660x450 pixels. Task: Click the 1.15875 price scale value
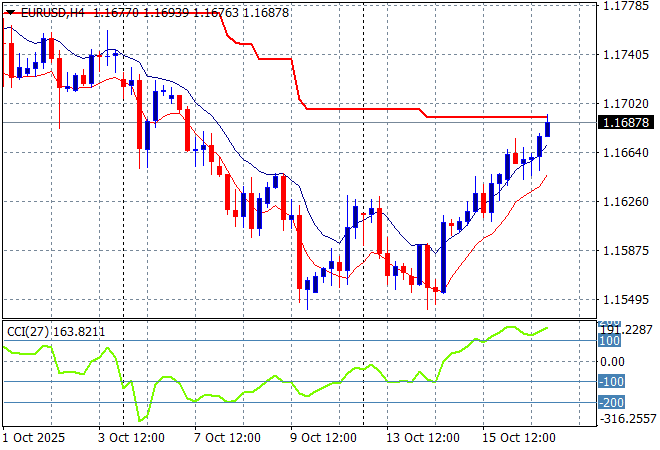tap(626, 250)
